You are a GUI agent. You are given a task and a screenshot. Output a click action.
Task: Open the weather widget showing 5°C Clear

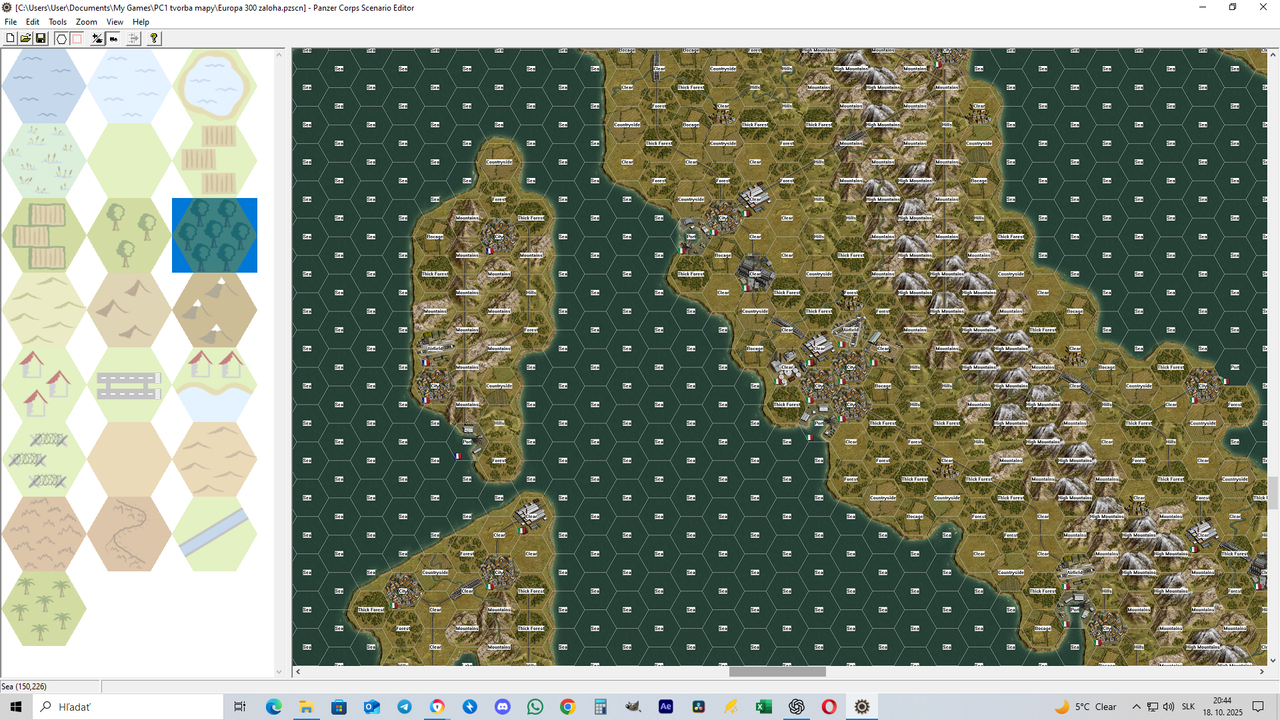[1085, 706]
